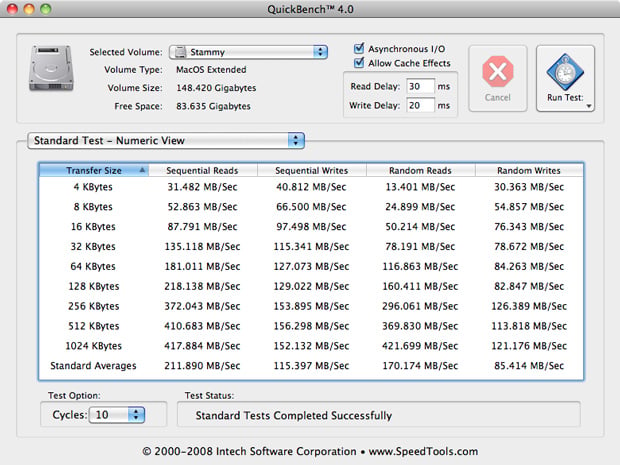
Task: Toggle Asynchronous I/O checkbox
Action: tap(359, 49)
